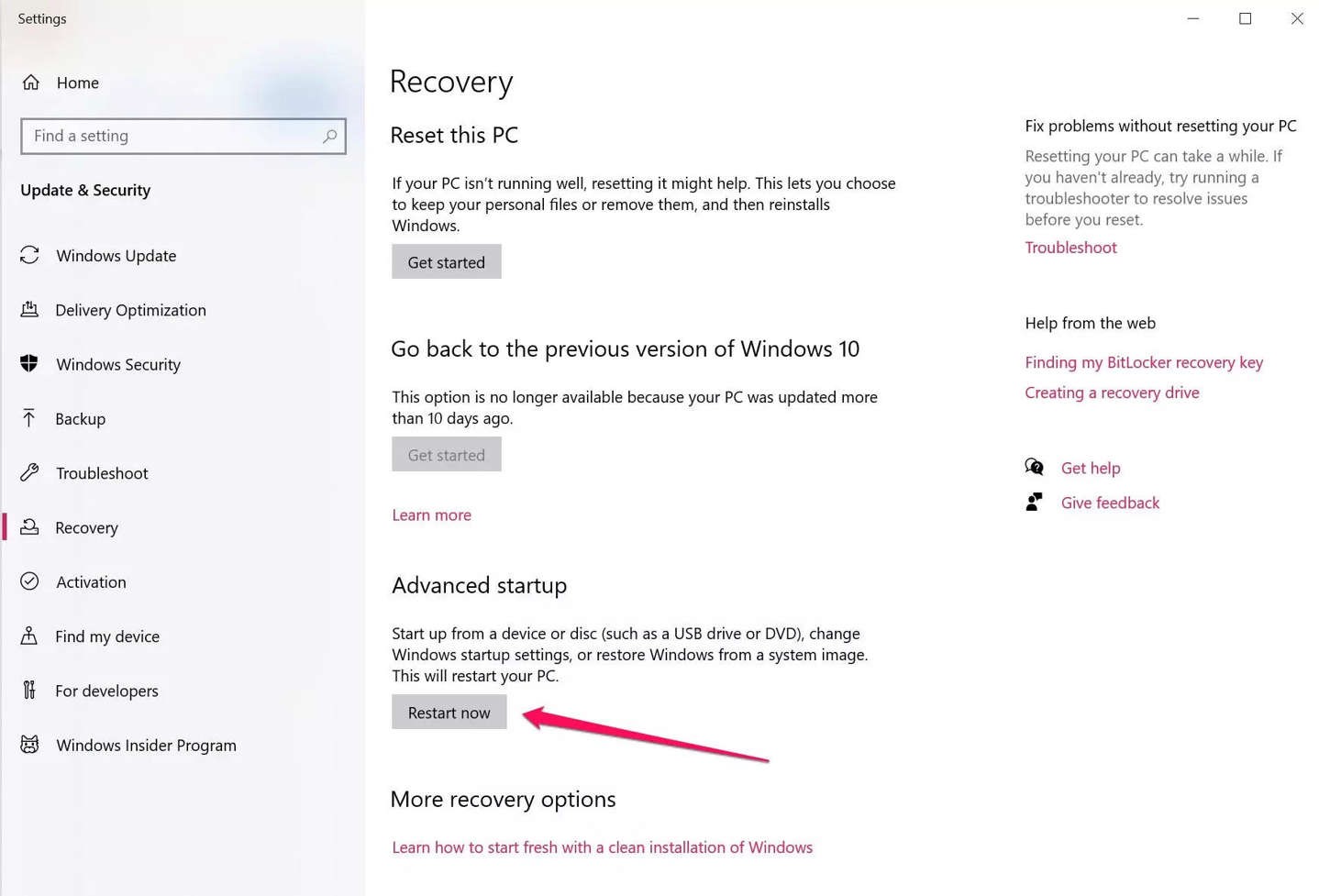1319x896 pixels.
Task: Click the Windows Insider Program cat icon
Action: (29, 745)
